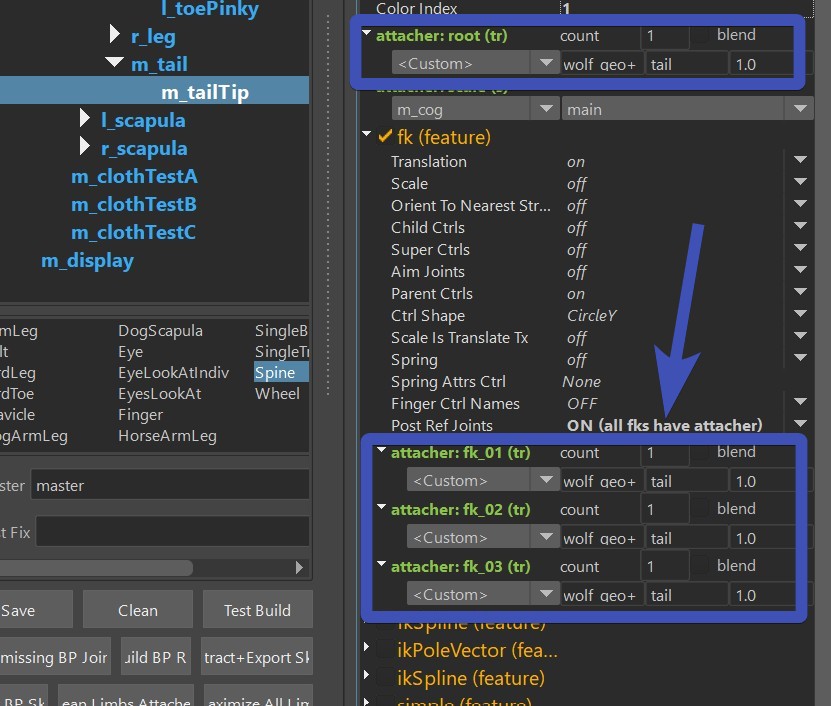
Task: Enable the ikPoleVector feature checkbox
Action: pyautogui.click(x=385, y=650)
